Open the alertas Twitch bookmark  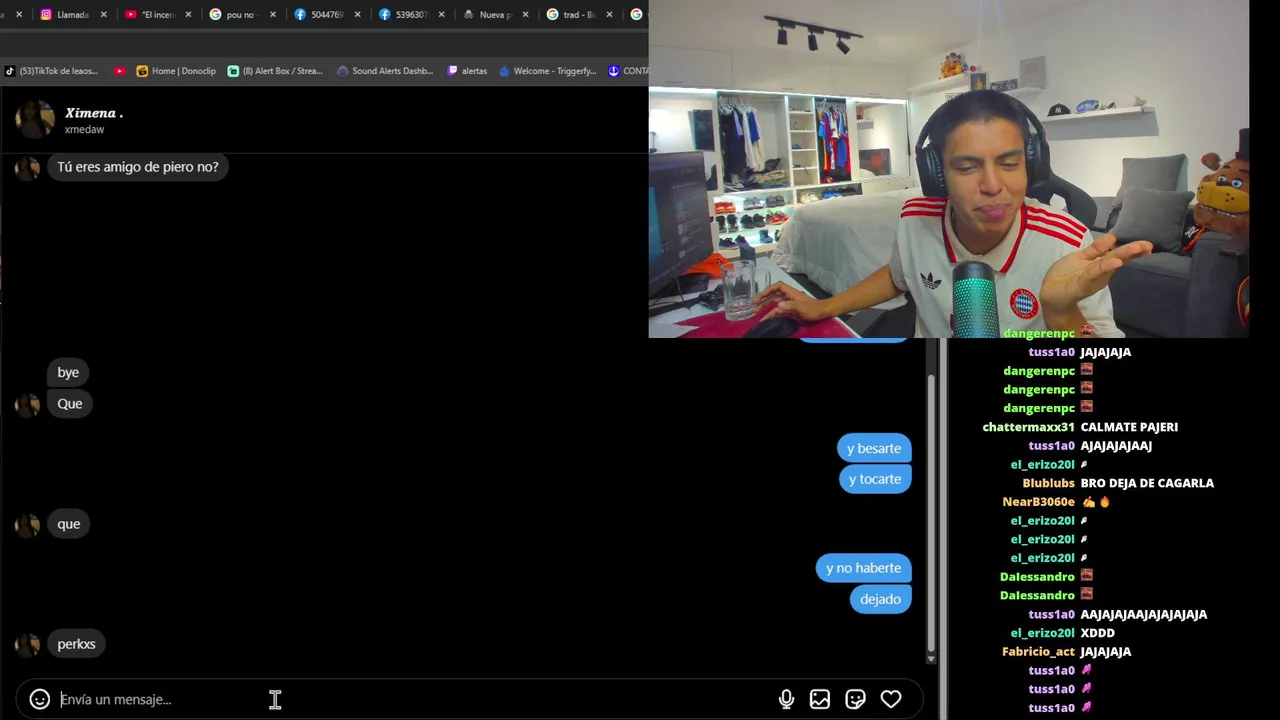click(x=467, y=71)
